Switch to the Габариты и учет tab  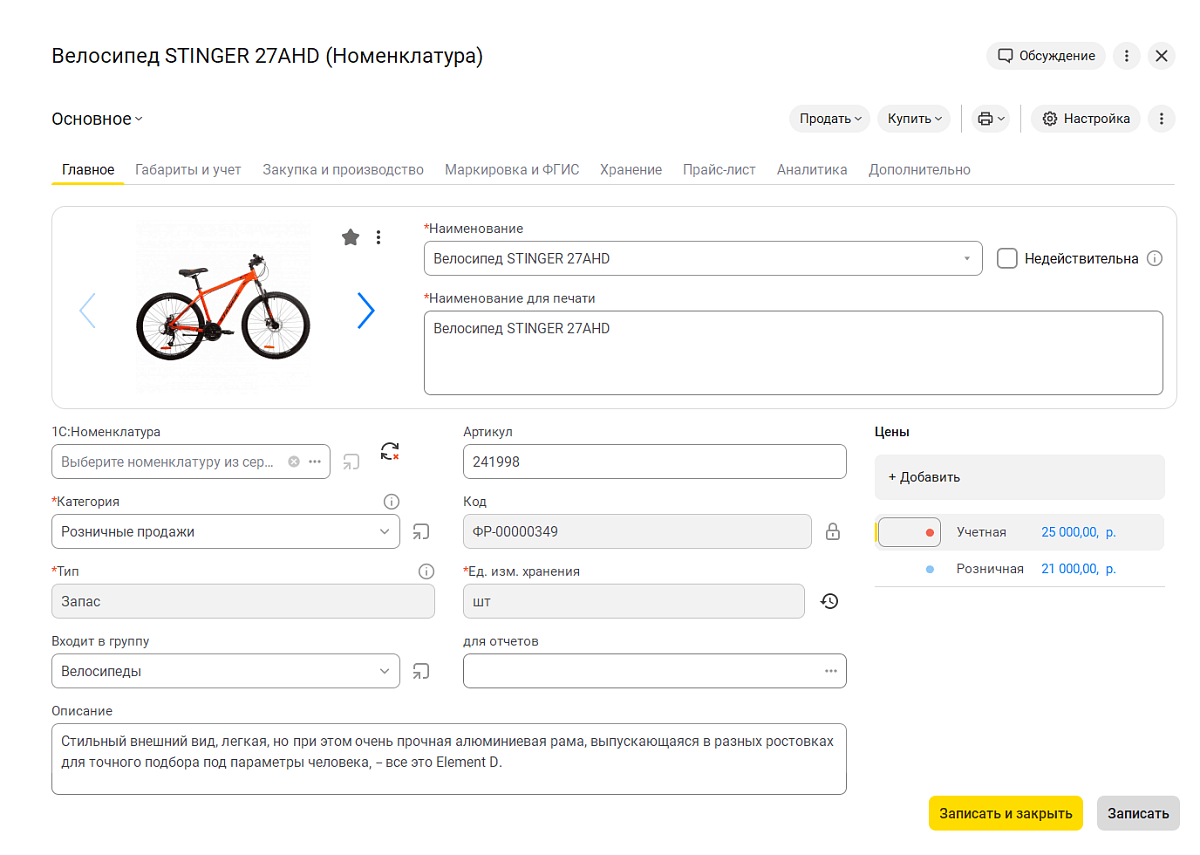click(x=188, y=170)
